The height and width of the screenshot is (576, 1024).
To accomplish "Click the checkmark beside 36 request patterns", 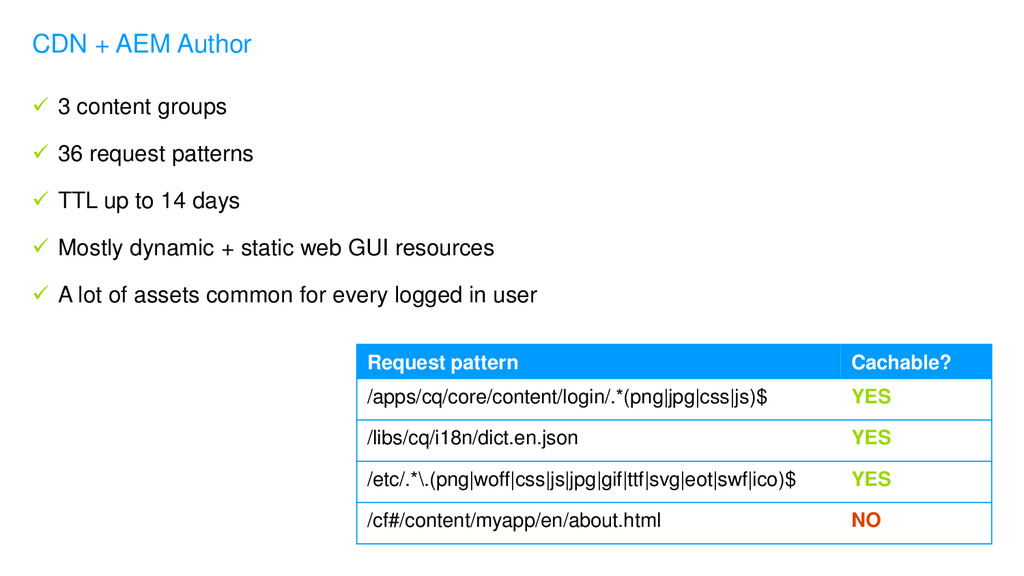I will tap(40, 152).
